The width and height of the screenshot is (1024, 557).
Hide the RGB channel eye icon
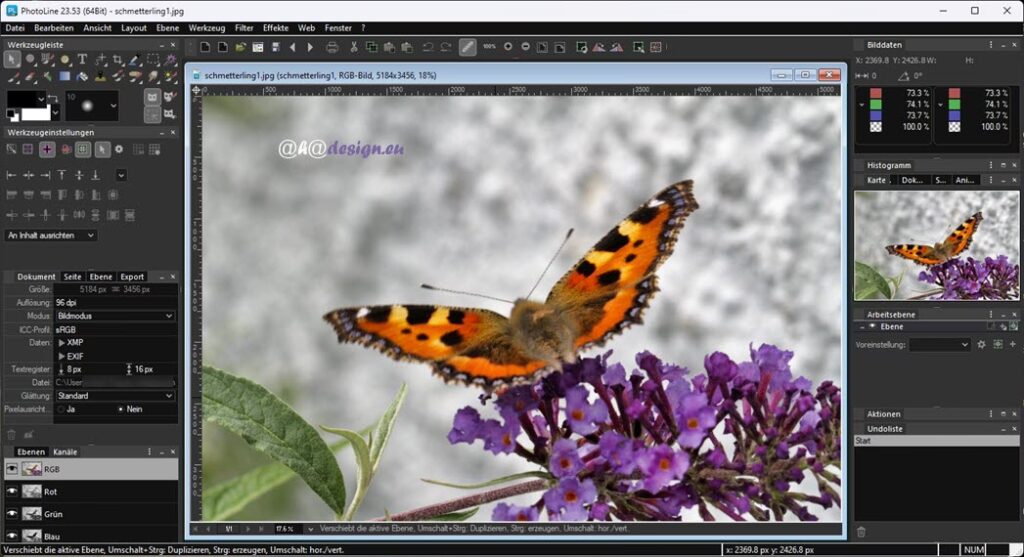[x=12, y=468]
